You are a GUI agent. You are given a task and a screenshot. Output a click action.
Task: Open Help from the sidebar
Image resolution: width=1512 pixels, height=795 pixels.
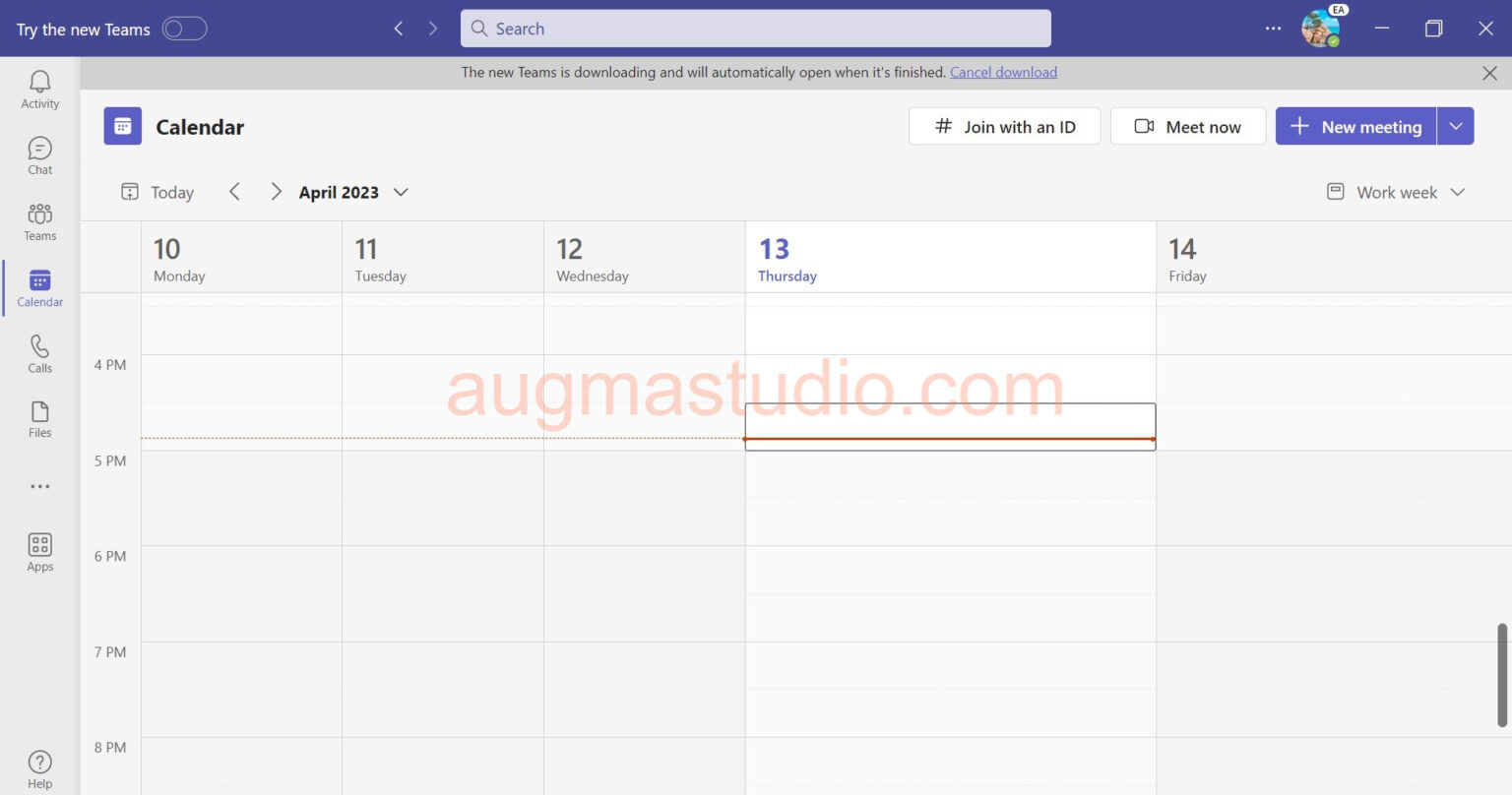[39, 766]
